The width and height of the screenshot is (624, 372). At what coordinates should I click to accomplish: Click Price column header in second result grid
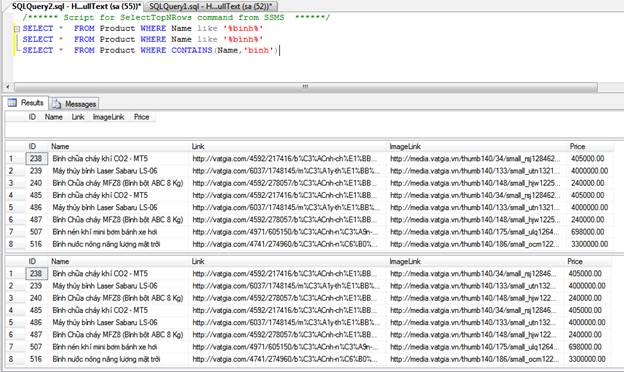(x=577, y=146)
